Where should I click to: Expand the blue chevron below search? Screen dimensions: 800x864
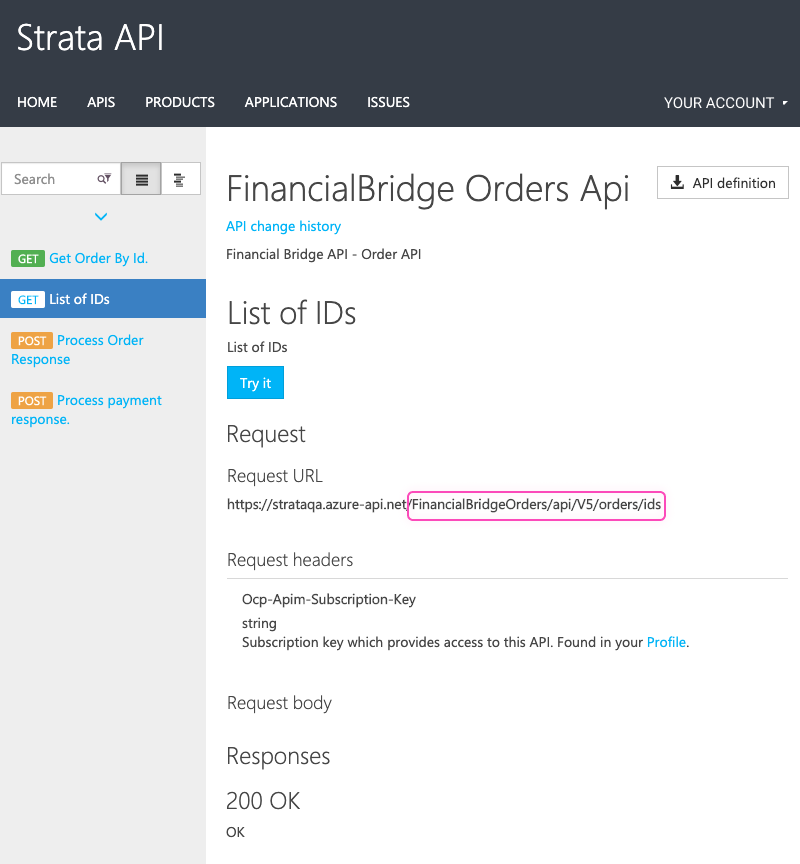pyautogui.click(x=101, y=216)
